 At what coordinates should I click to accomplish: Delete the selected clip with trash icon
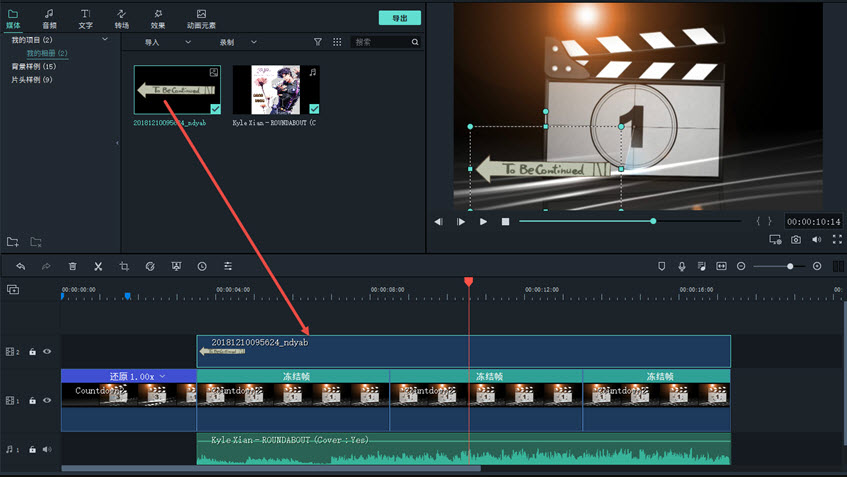click(72, 266)
